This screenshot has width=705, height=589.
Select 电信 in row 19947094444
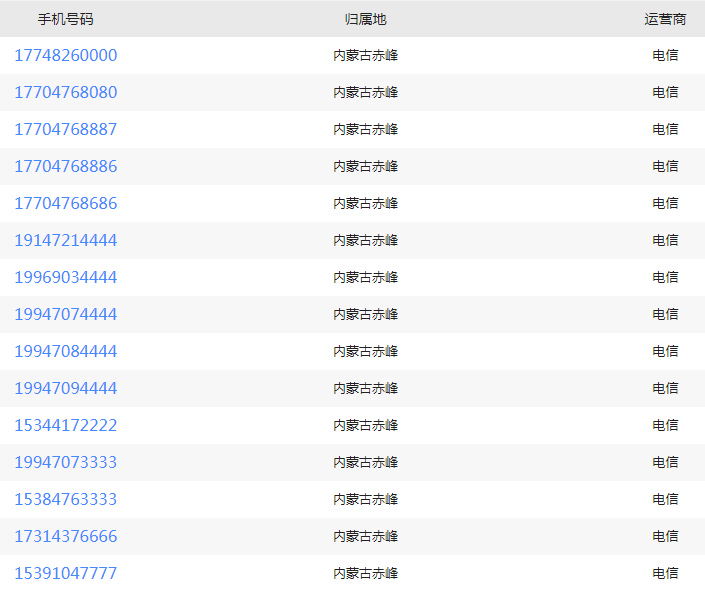click(665, 388)
